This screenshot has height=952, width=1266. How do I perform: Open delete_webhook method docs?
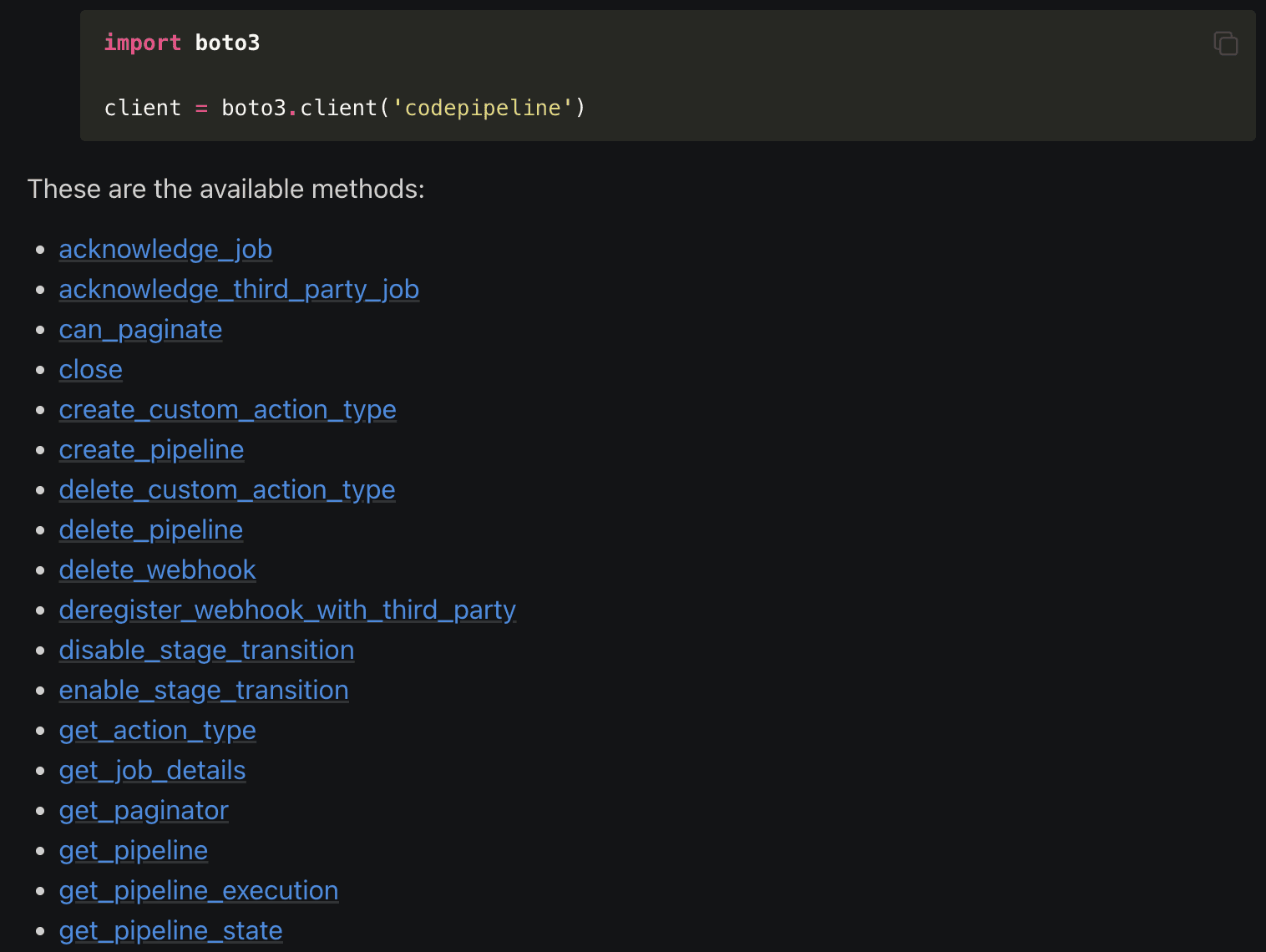coord(157,570)
